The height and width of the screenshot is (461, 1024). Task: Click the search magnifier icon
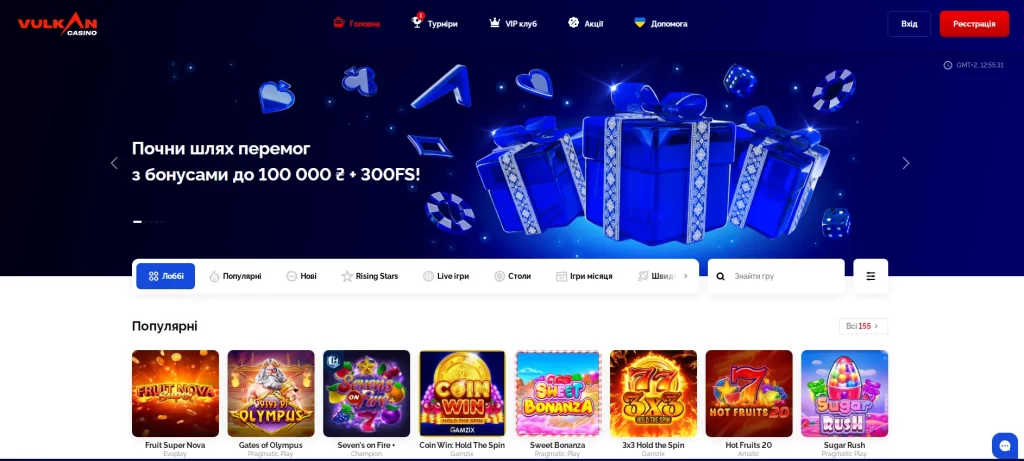(x=720, y=276)
